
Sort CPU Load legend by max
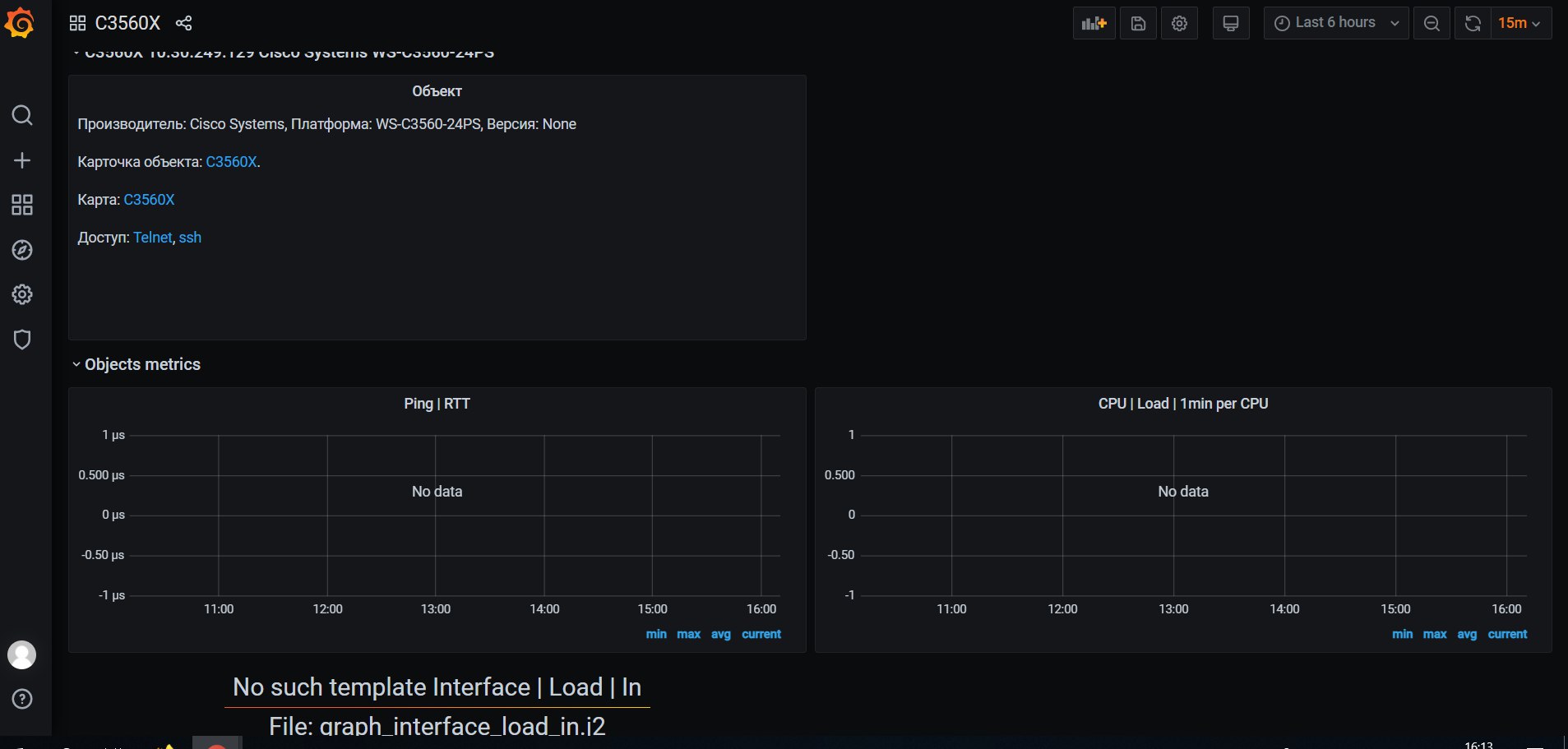point(1435,634)
